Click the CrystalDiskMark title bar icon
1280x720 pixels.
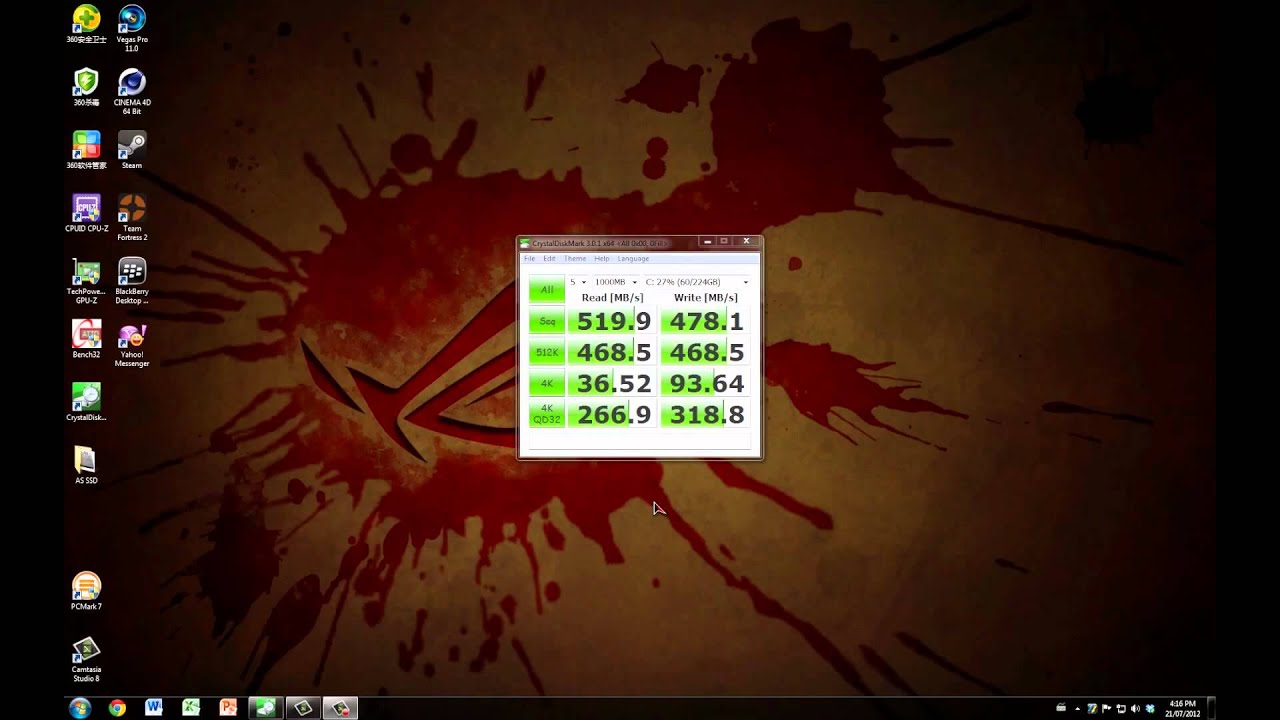pyautogui.click(x=526, y=243)
